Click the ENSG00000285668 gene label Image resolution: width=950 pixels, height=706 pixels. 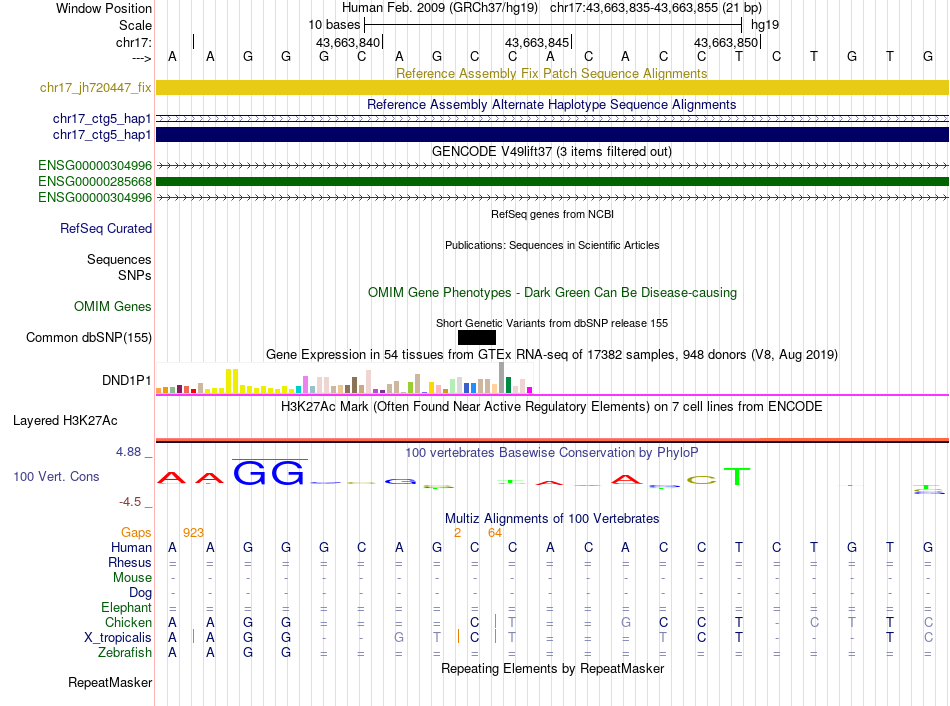click(x=95, y=181)
